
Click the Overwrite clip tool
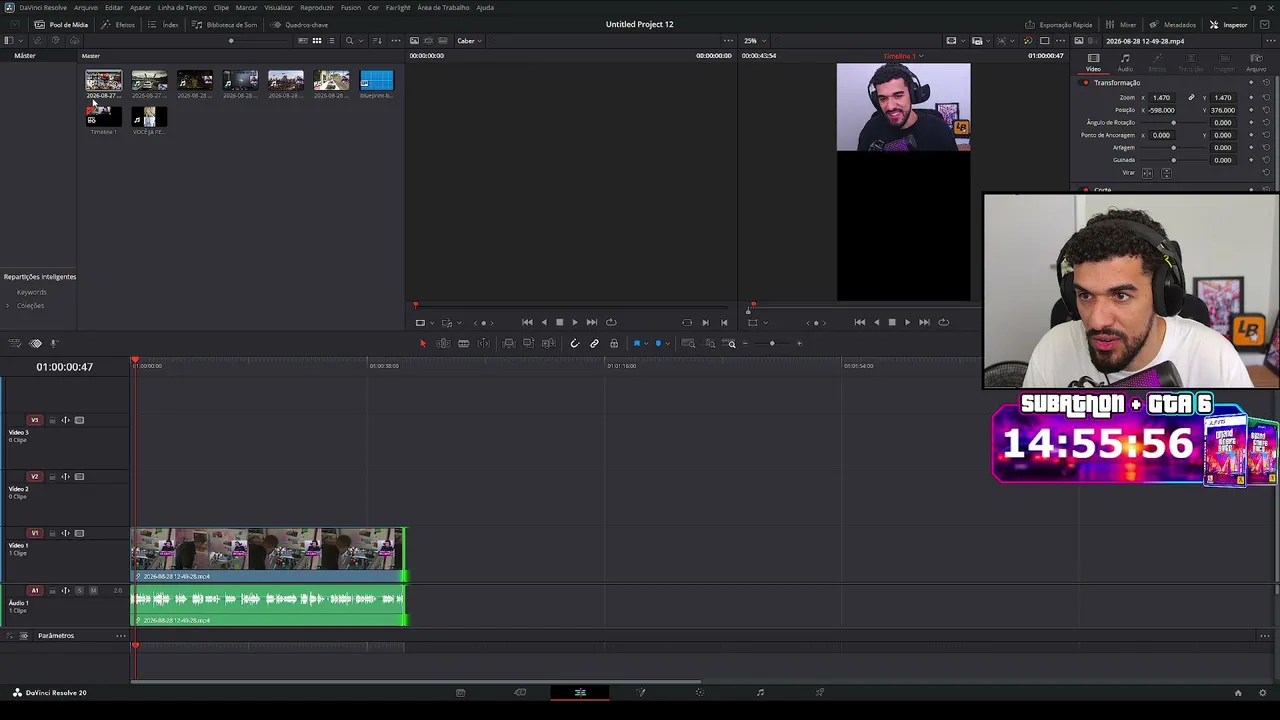coord(528,344)
